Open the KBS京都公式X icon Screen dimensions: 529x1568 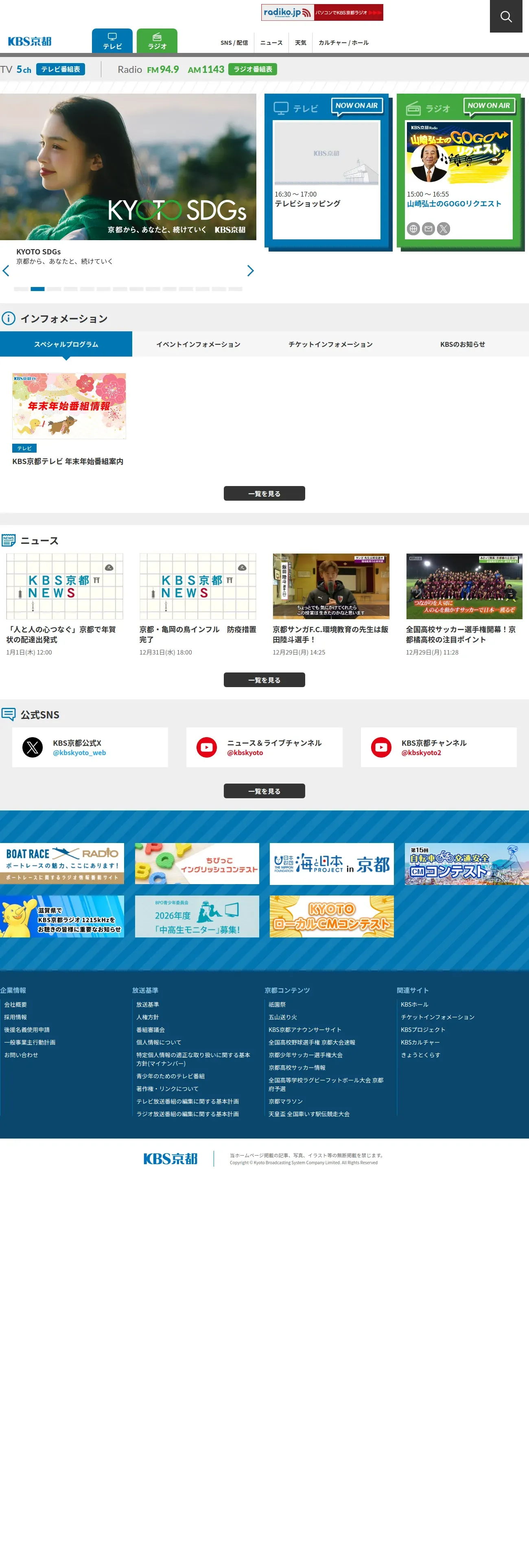(32, 747)
